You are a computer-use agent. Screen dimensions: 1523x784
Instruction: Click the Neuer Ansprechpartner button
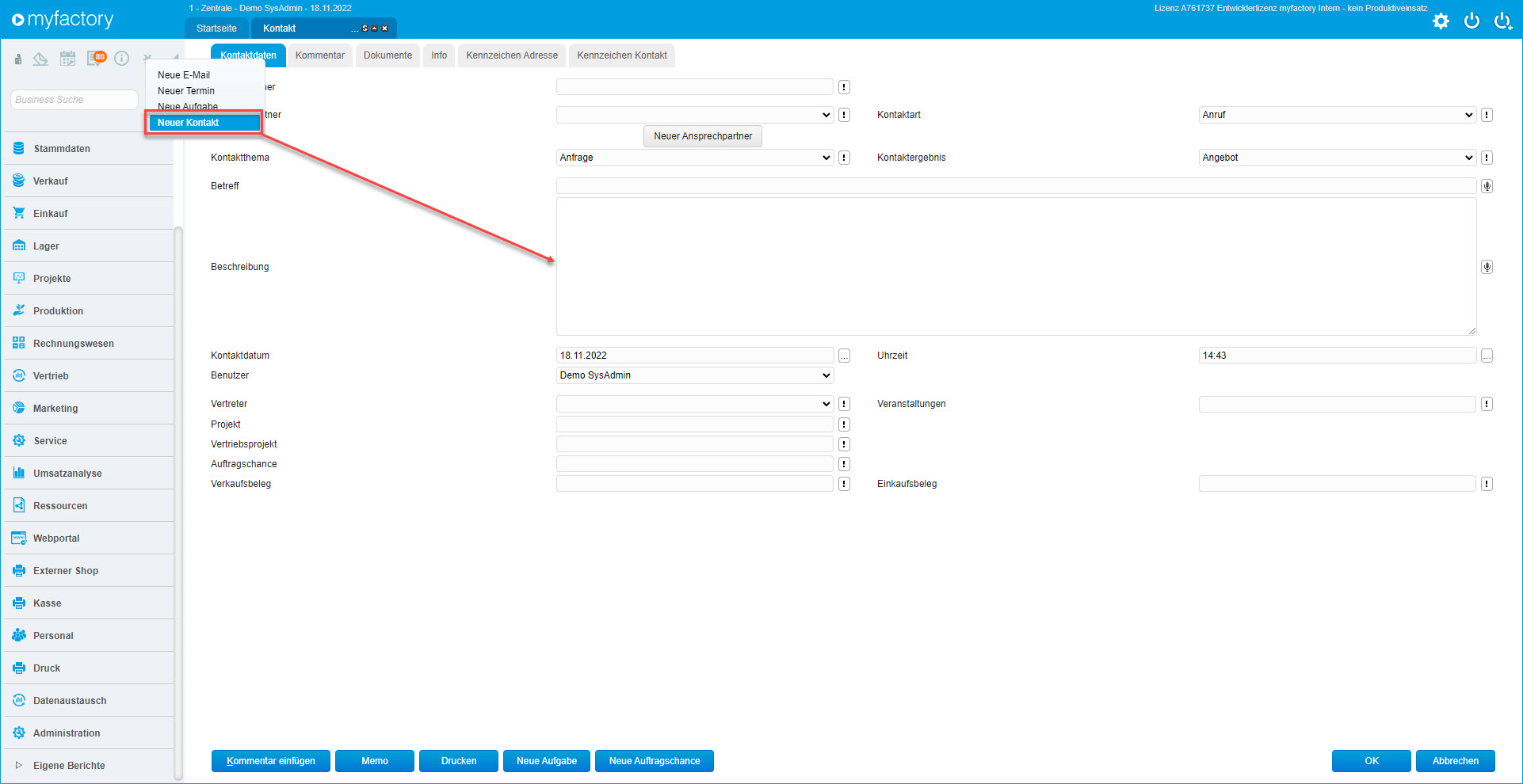coord(703,136)
